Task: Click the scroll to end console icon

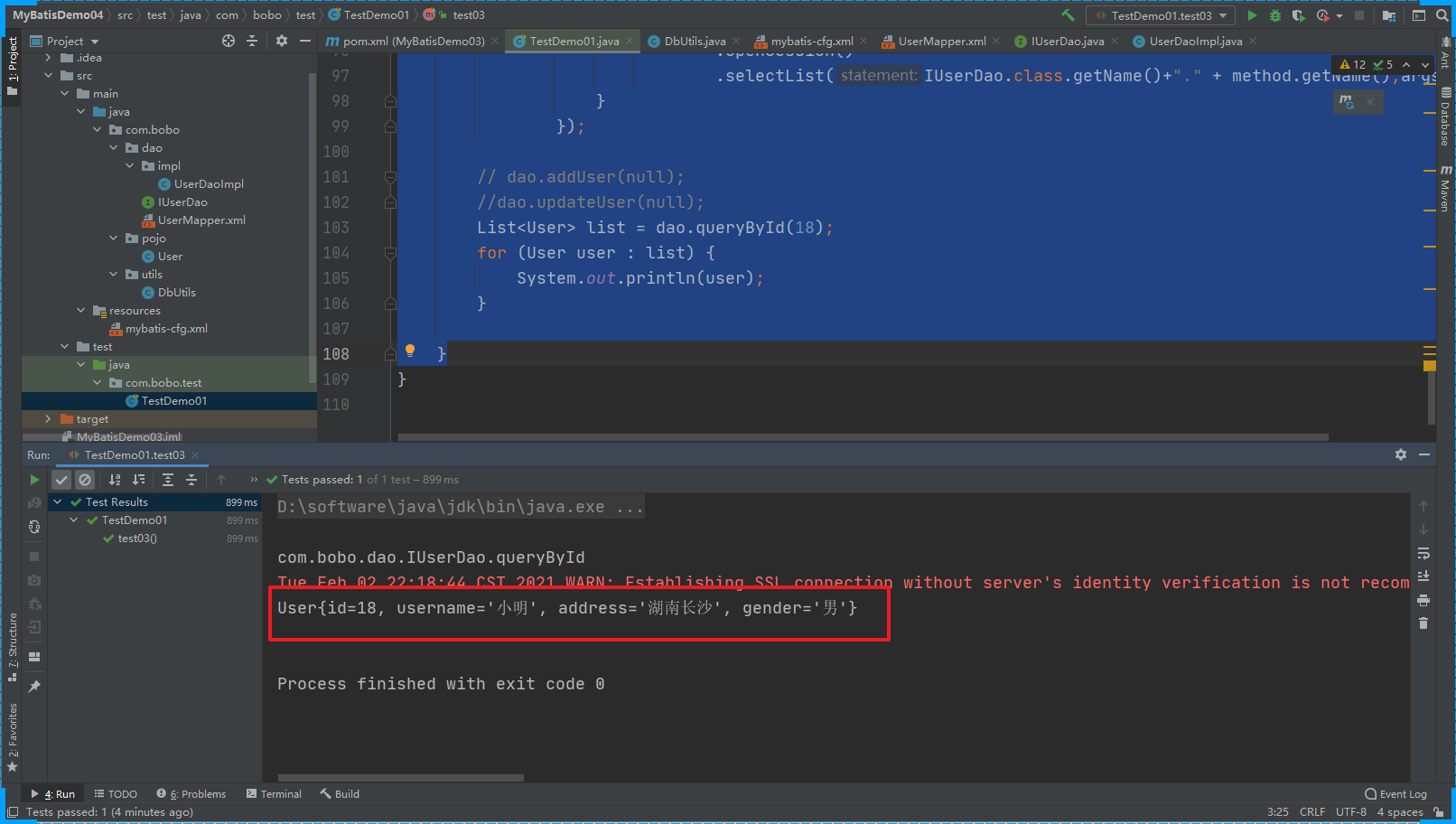Action: [x=1423, y=576]
